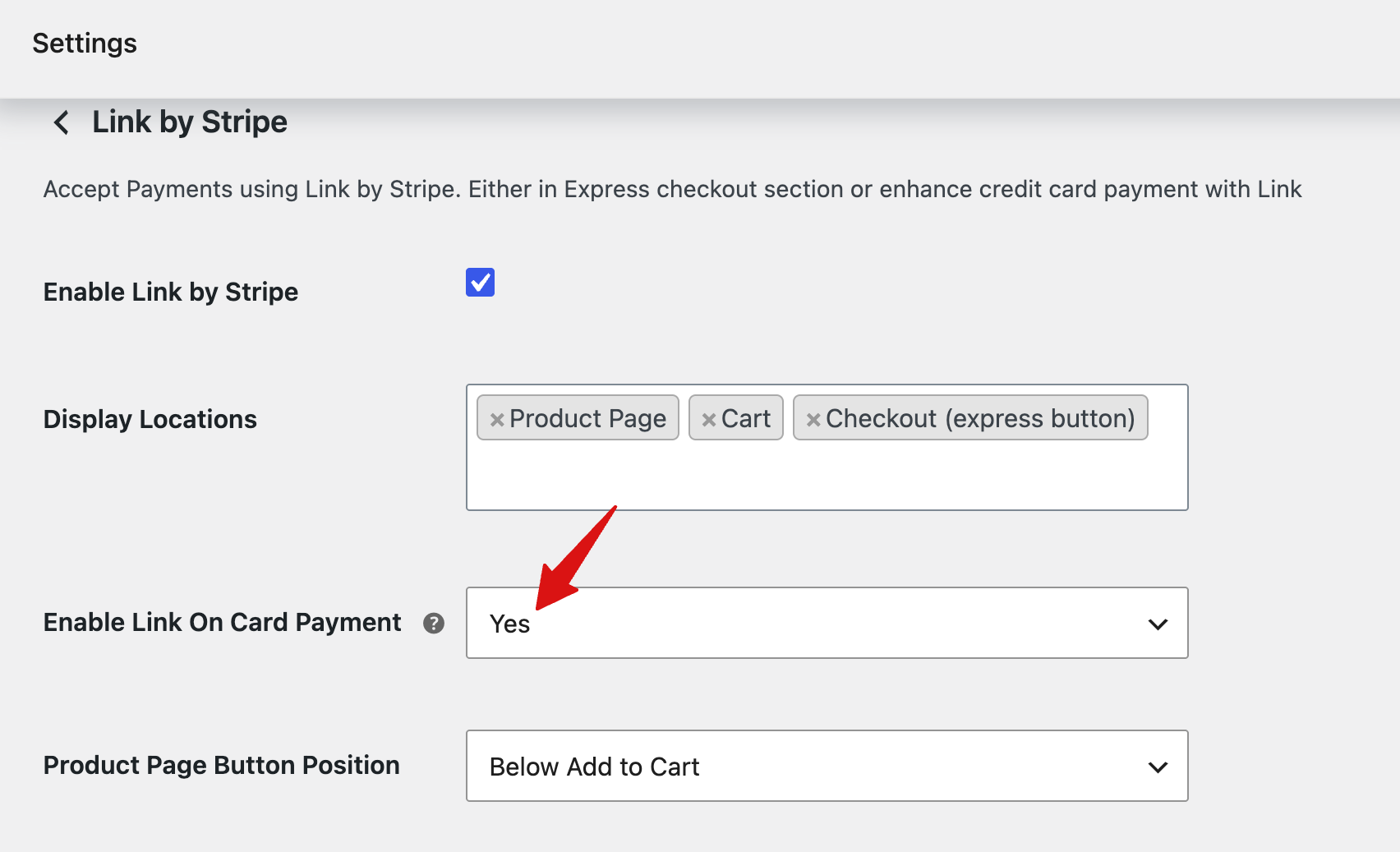Click the Link by Stripe heading

190,122
